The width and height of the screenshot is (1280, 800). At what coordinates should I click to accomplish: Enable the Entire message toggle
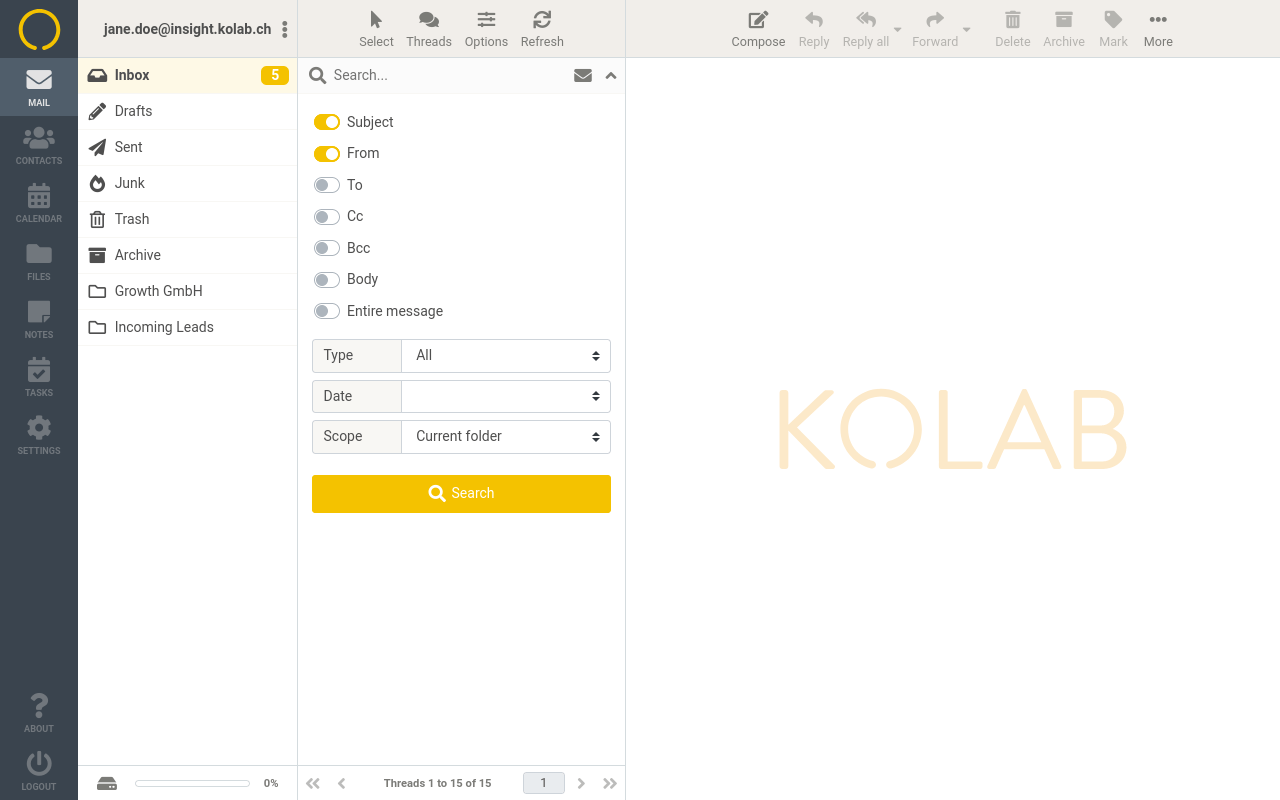pyautogui.click(x=327, y=311)
